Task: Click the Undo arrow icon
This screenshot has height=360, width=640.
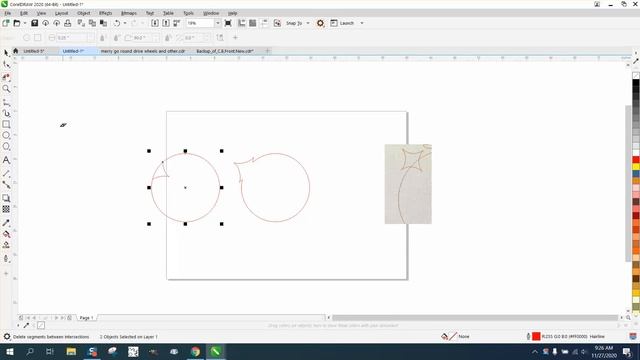Action: point(117,23)
